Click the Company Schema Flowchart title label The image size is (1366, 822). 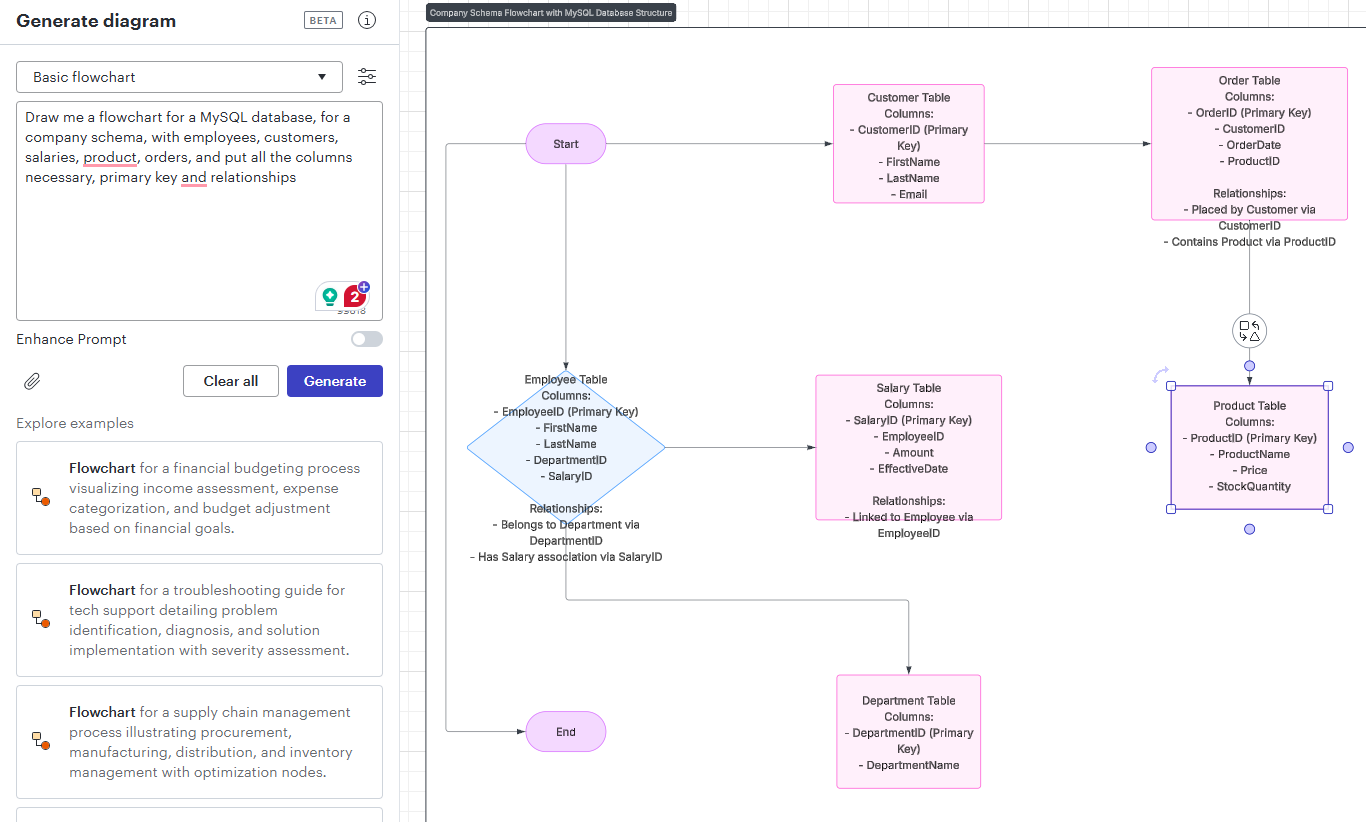pyautogui.click(x=551, y=13)
